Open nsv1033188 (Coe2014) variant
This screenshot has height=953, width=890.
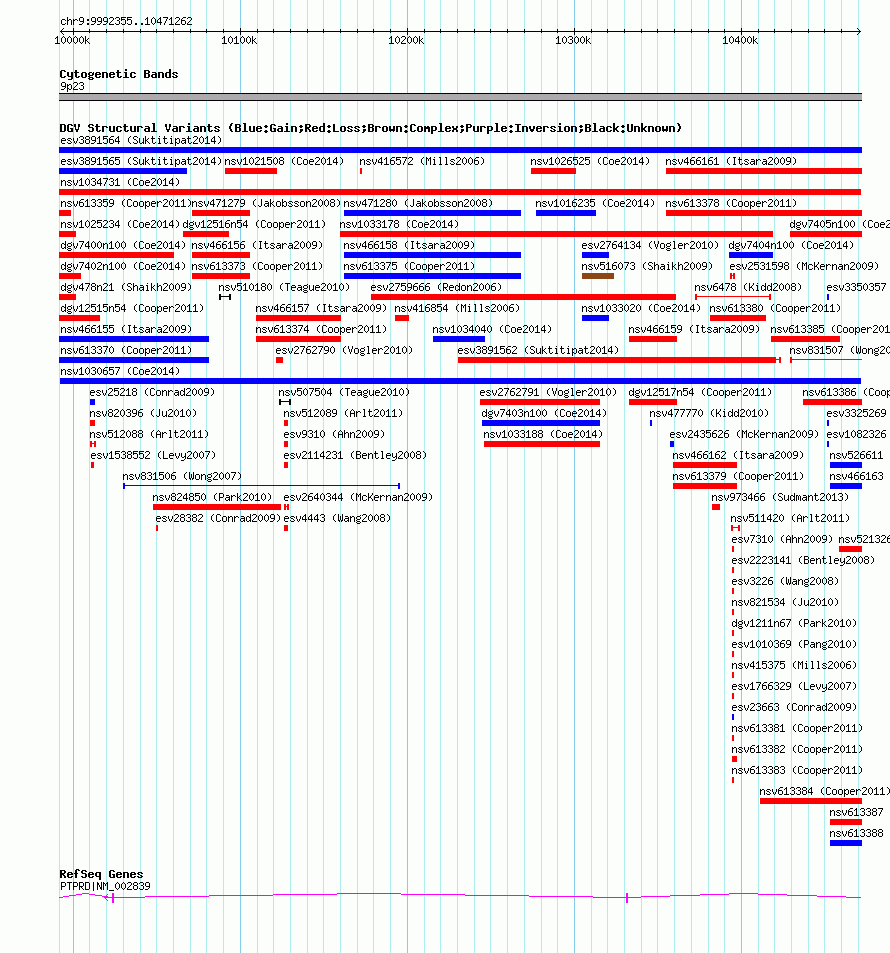coord(543,434)
